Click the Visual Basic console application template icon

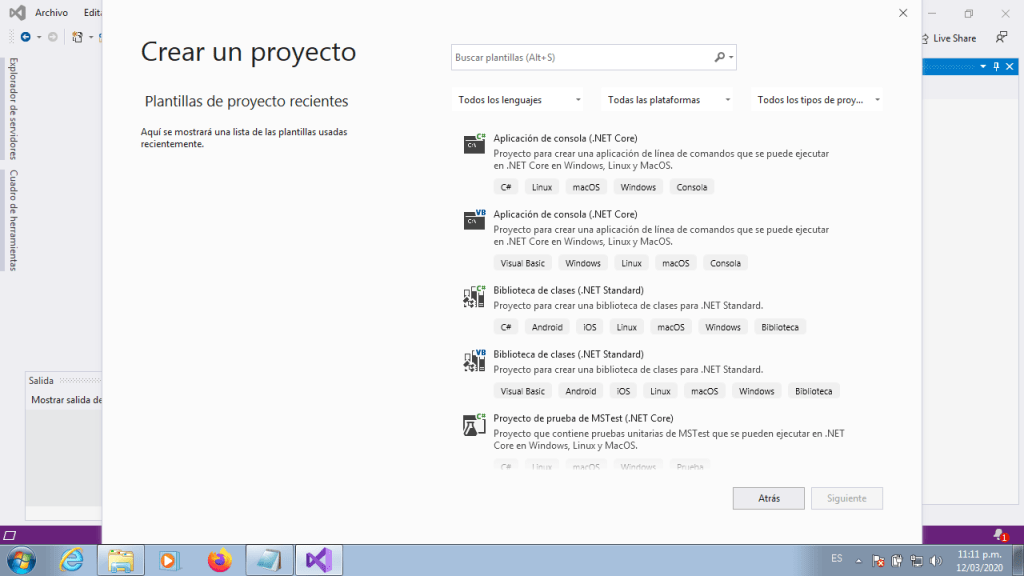pyautogui.click(x=474, y=220)
